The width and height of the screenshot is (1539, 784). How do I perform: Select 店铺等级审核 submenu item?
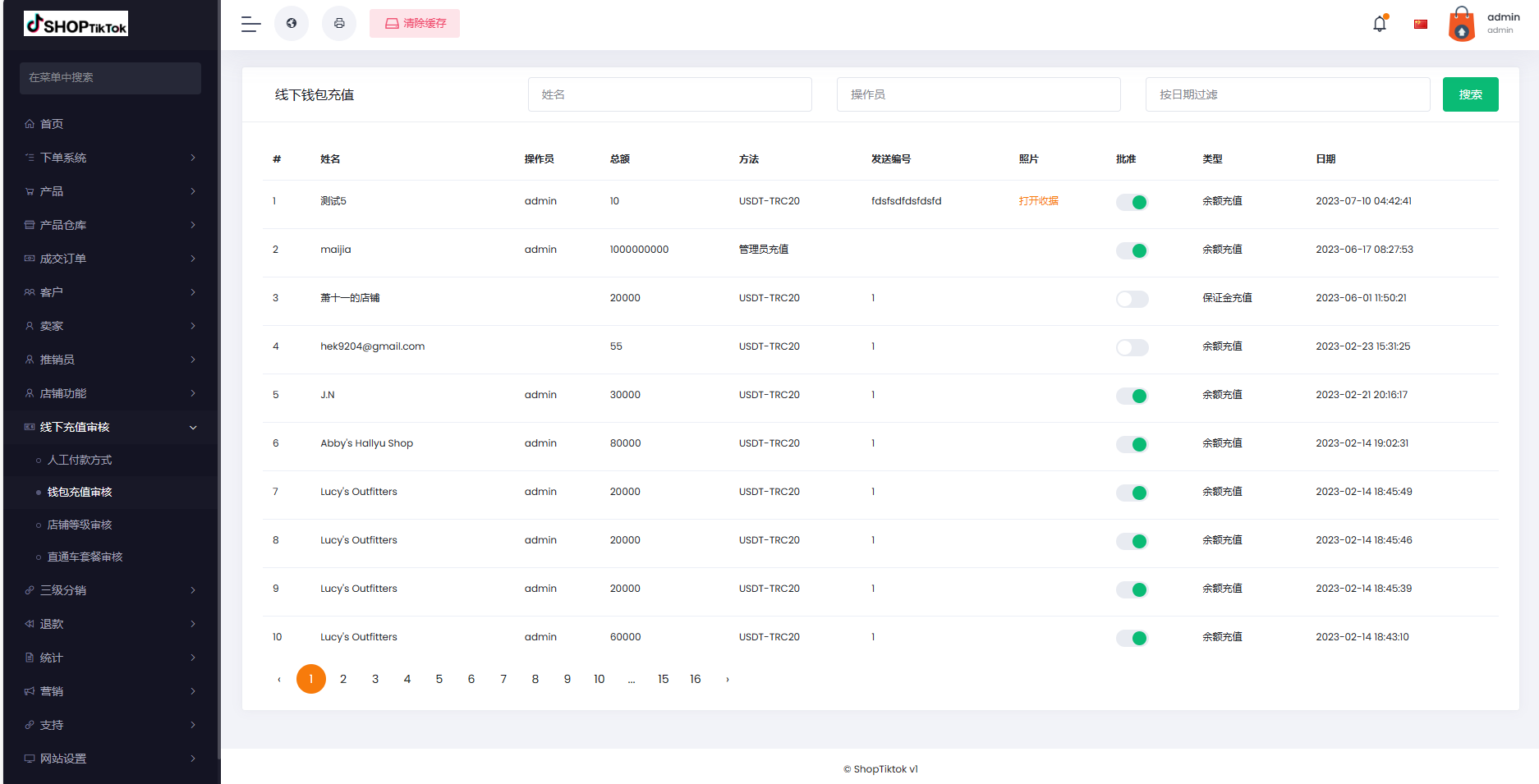80,525
